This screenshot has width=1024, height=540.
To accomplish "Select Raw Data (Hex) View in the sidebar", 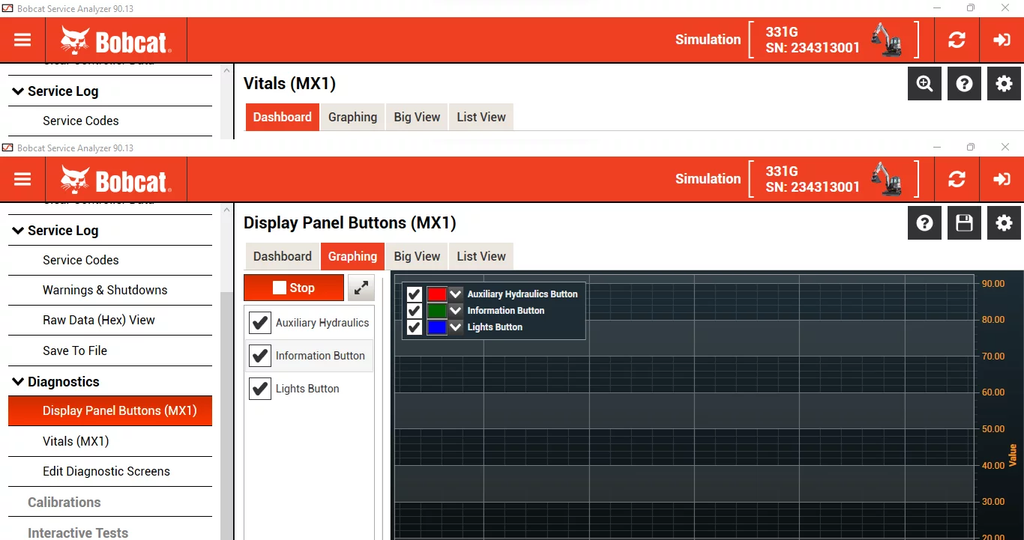I will (99, 320).
